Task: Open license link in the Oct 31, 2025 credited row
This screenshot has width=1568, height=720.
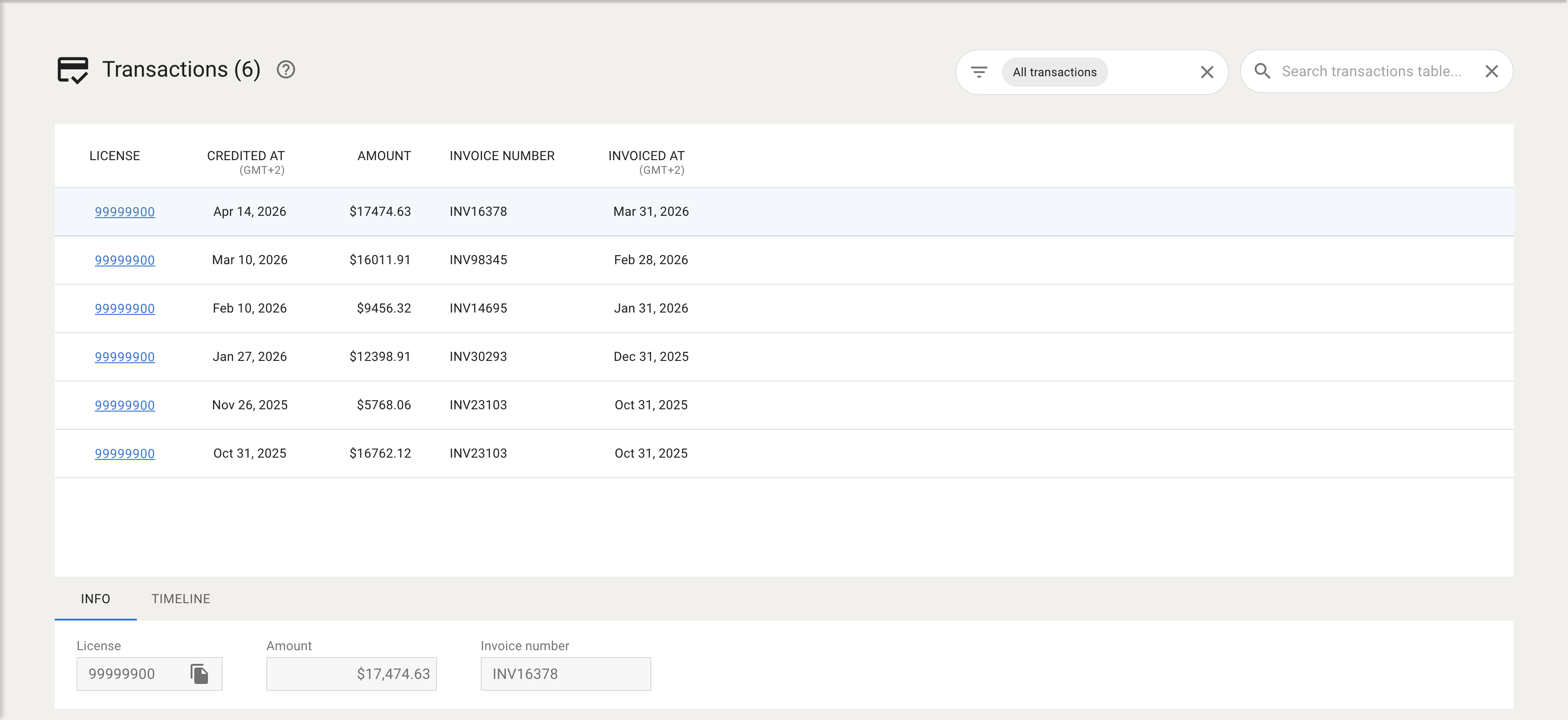Action: click(125, 454)
